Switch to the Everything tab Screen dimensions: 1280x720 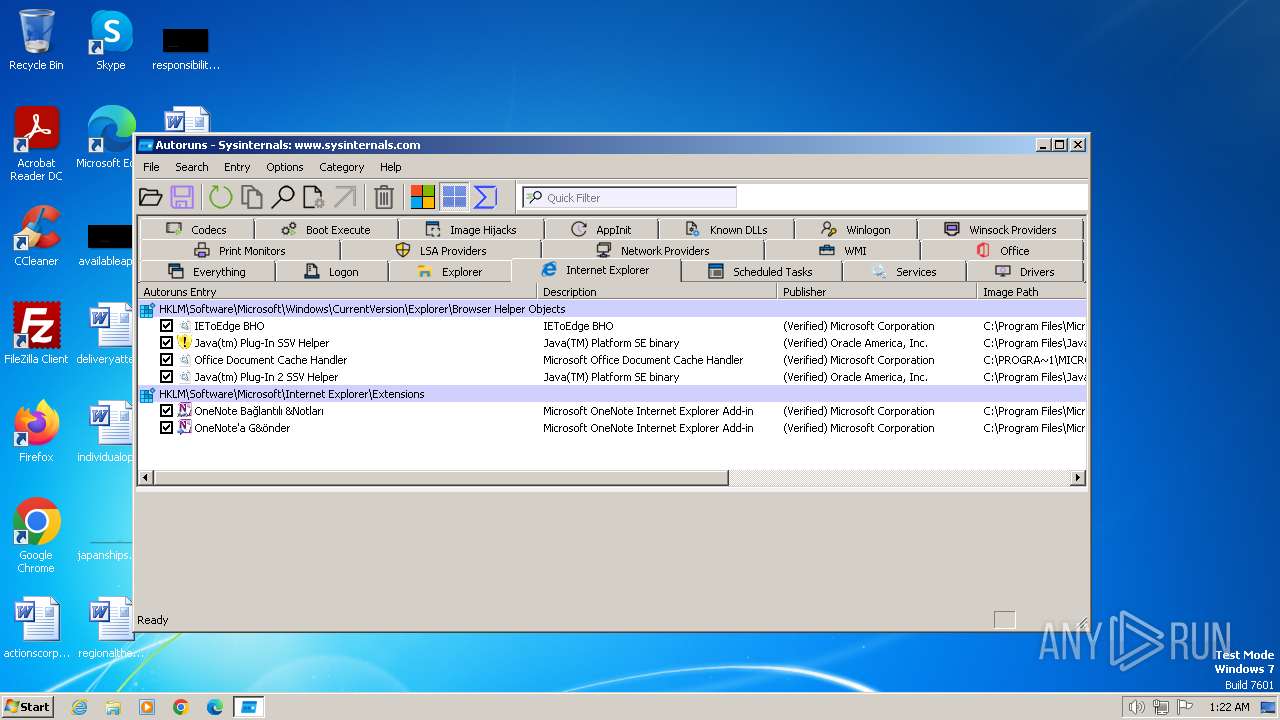pyautogui.click(x=207, y=272)
